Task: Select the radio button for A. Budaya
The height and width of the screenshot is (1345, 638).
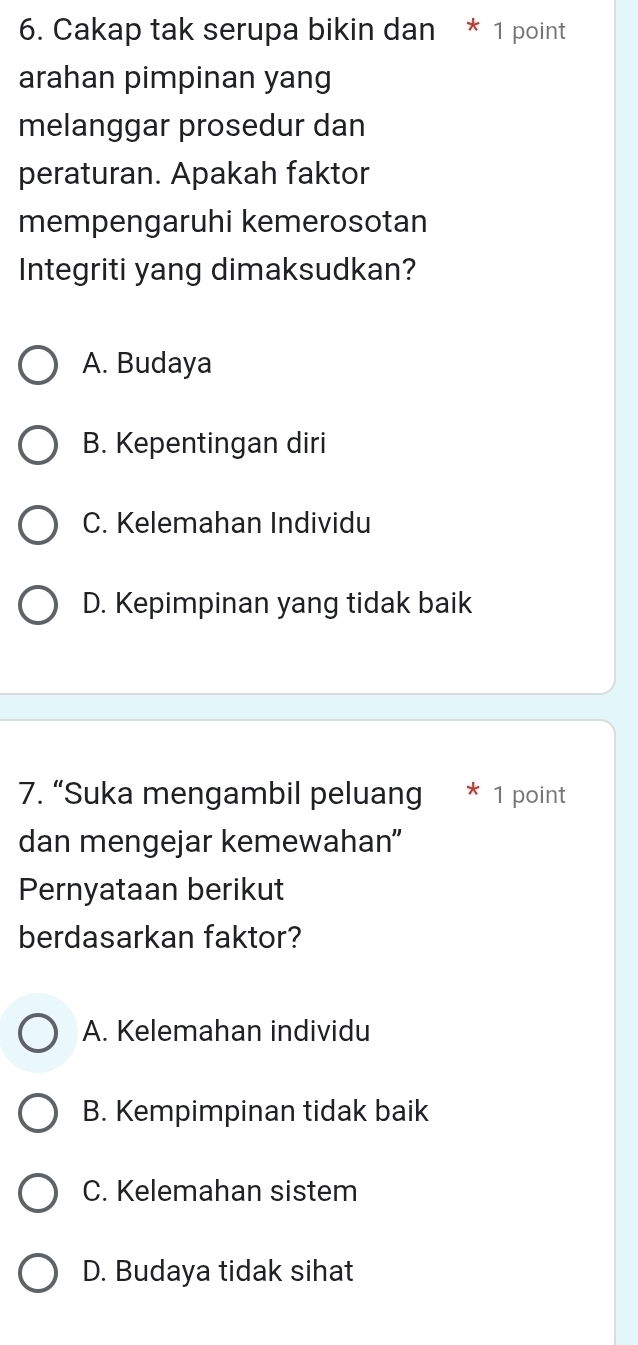Action: 38,365
